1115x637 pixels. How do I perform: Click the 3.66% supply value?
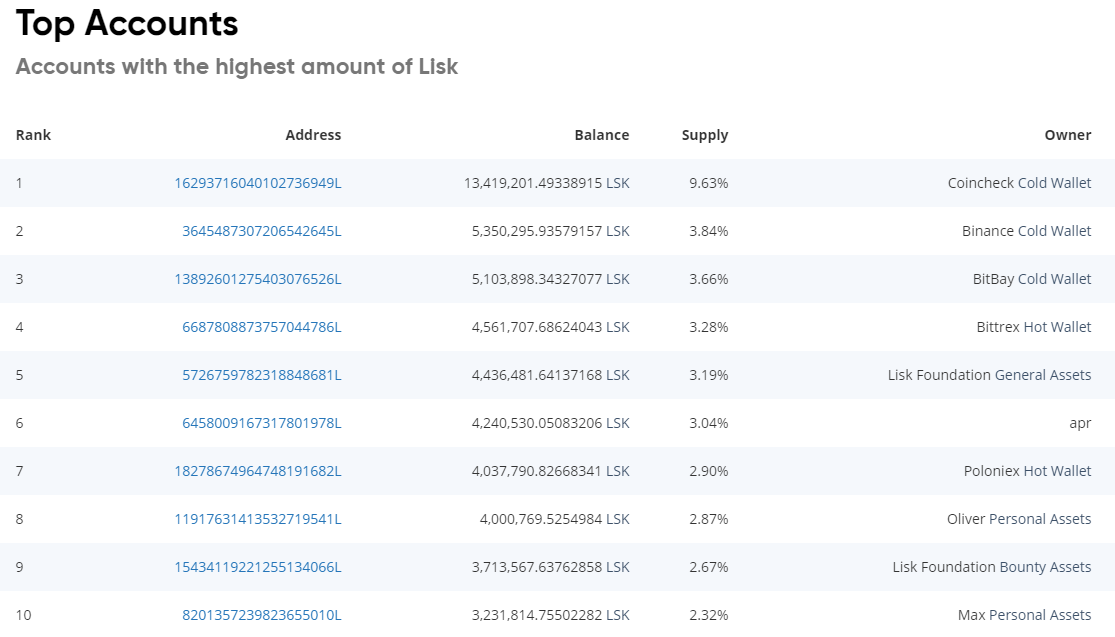(x=708, y=279)
